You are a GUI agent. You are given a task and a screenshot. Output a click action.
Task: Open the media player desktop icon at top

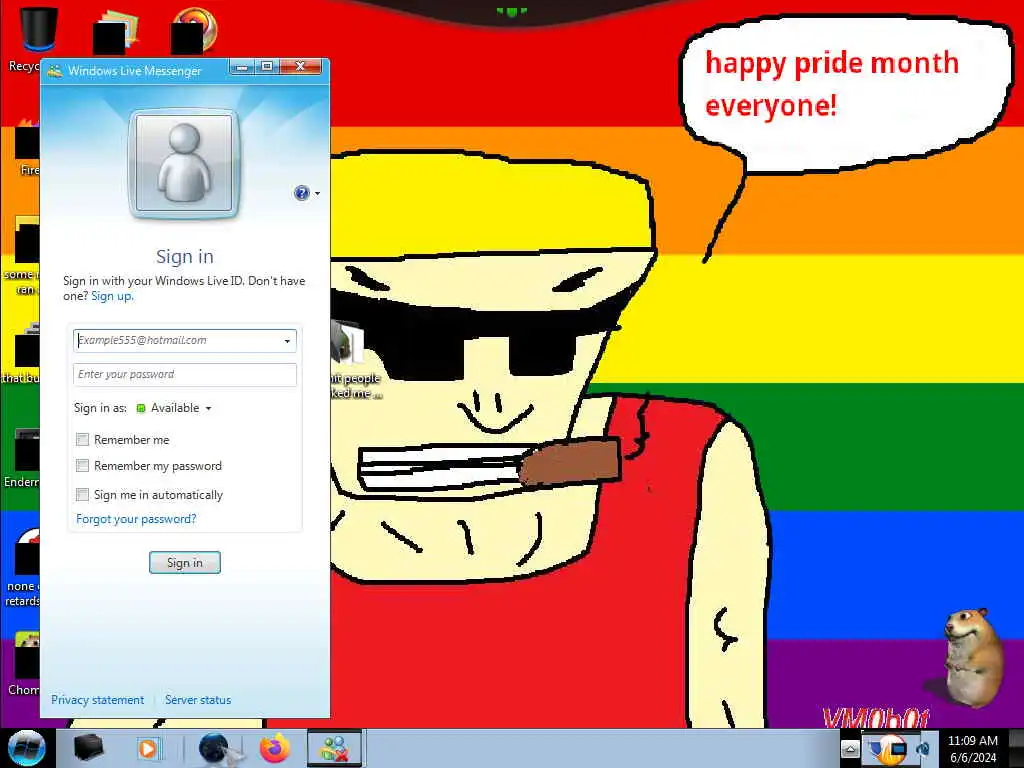coord(194,31)
